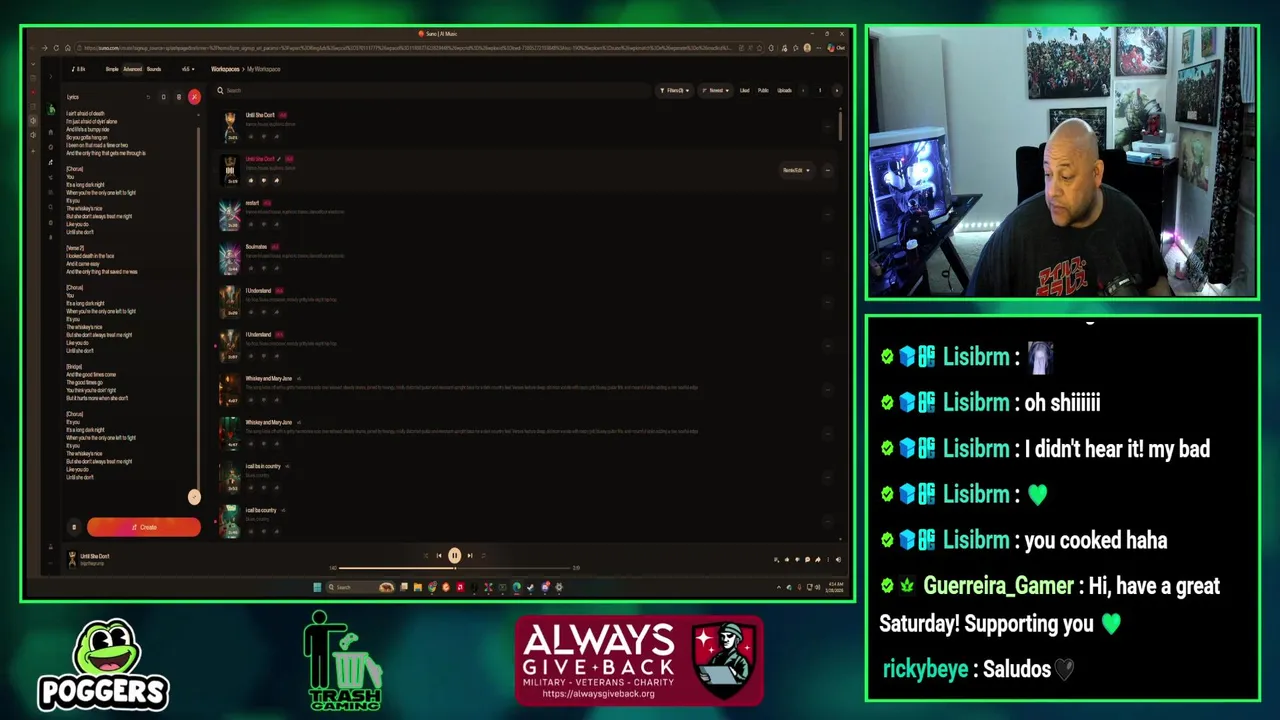
Task: Open the i call bs in country song
Action: click(263, 467)
